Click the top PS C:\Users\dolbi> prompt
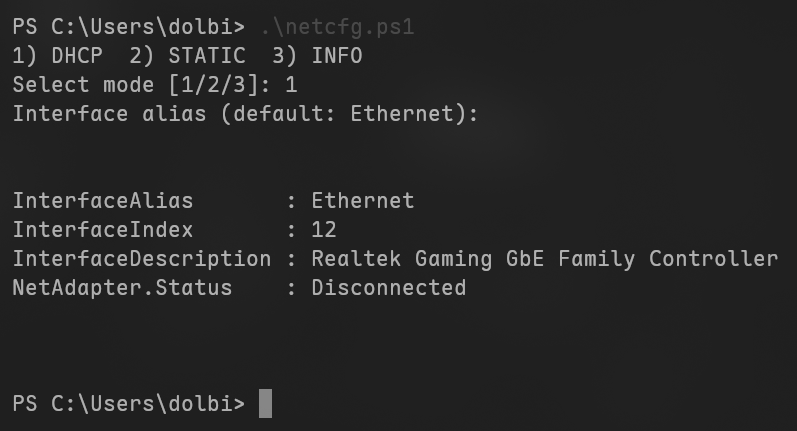Screen dimensions: 797x431 tap(128, 27)
